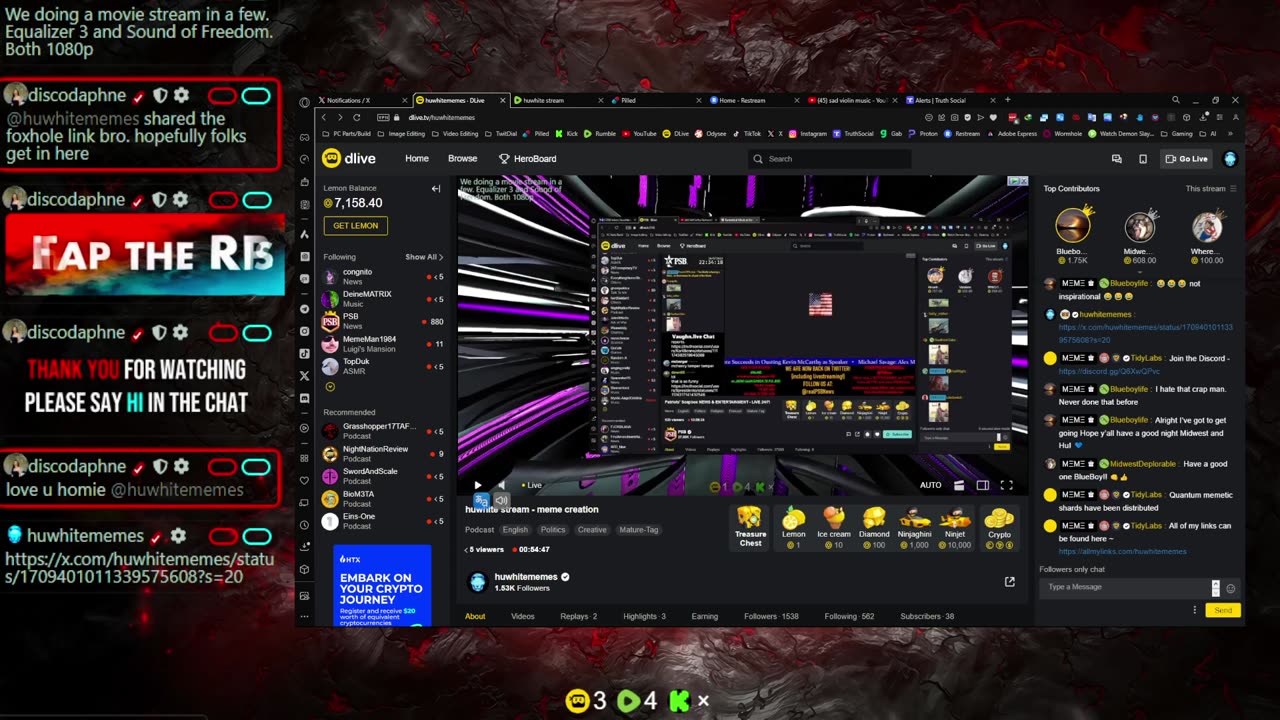
Task: Go back in browser history
Action: pos(323,117)
